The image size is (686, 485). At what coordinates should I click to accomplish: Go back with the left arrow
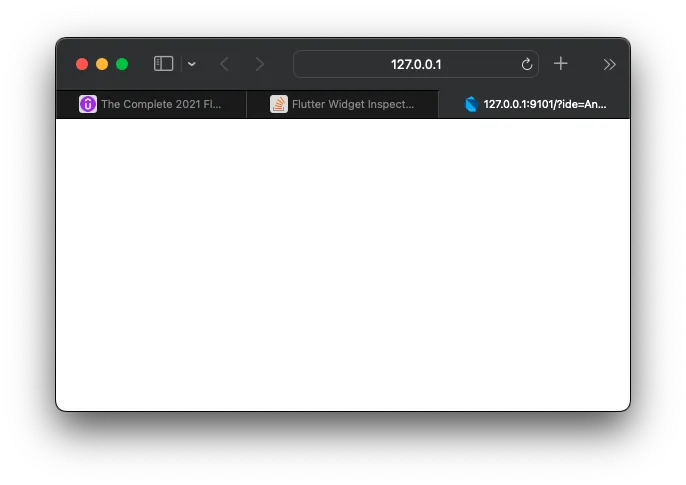click(224, 64)
